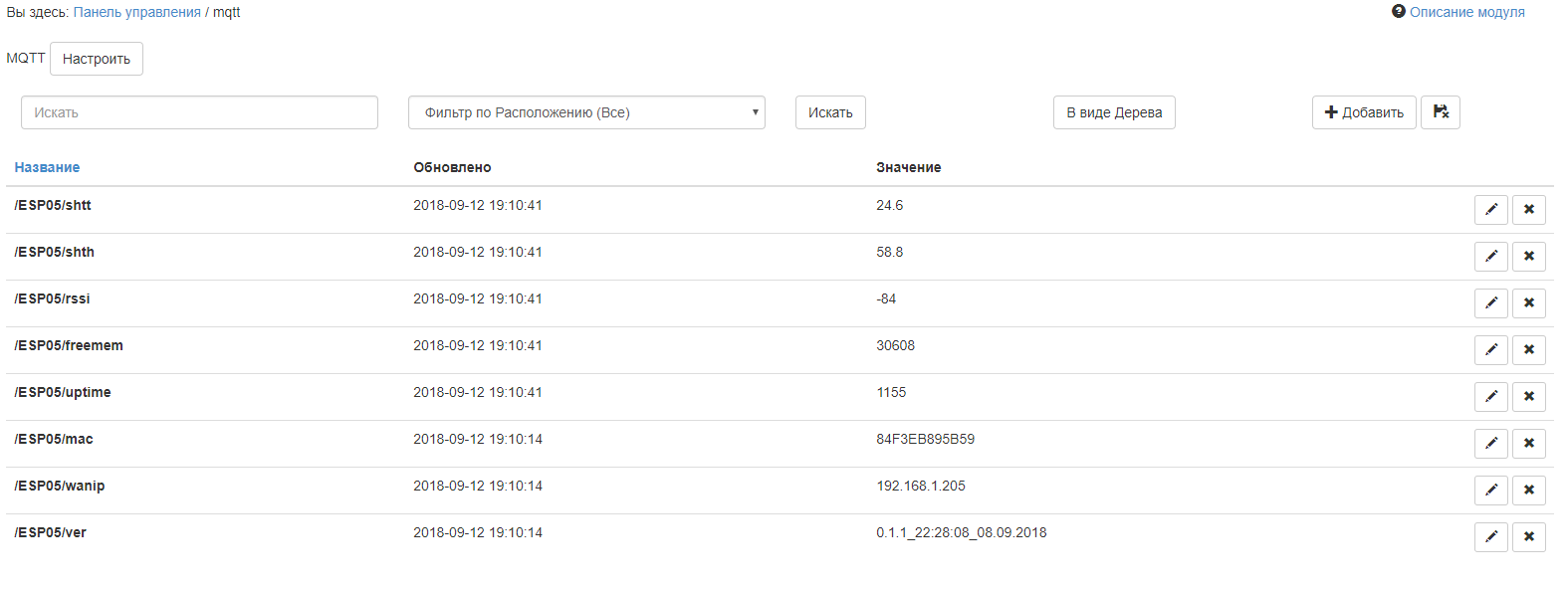Delete the /ESP05/shth topic row
This screenshot has height=591, width=1568.
1528,257
